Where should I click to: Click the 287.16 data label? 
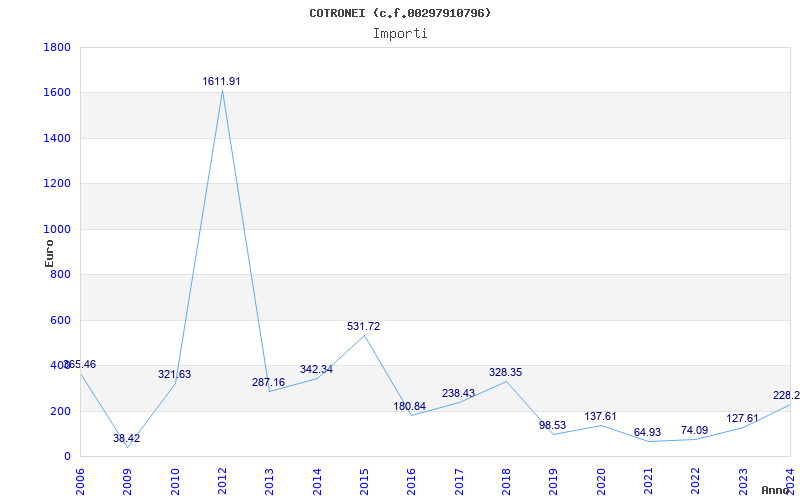(x=268, y=382)
